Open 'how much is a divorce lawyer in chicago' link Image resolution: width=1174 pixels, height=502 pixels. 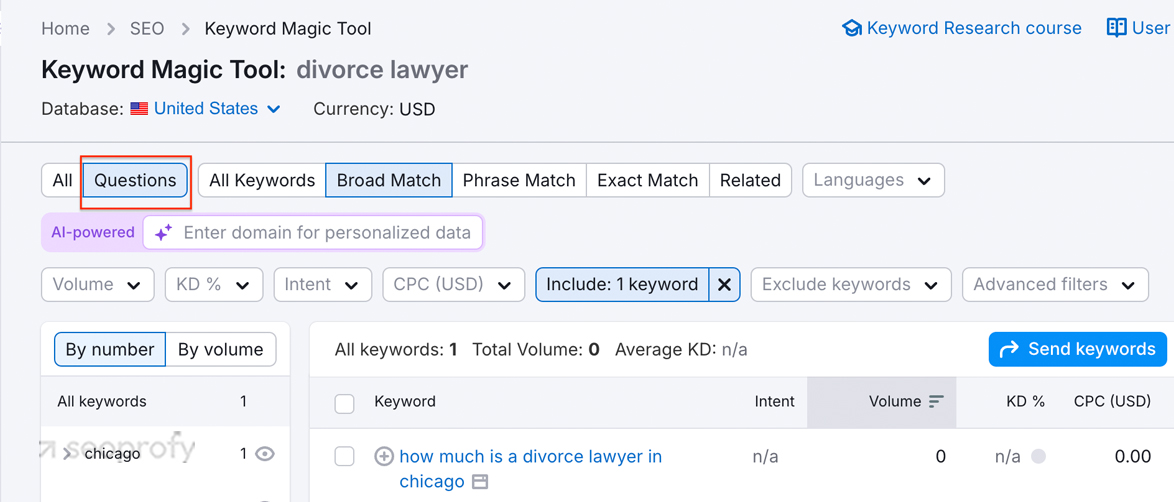point(530,468)
